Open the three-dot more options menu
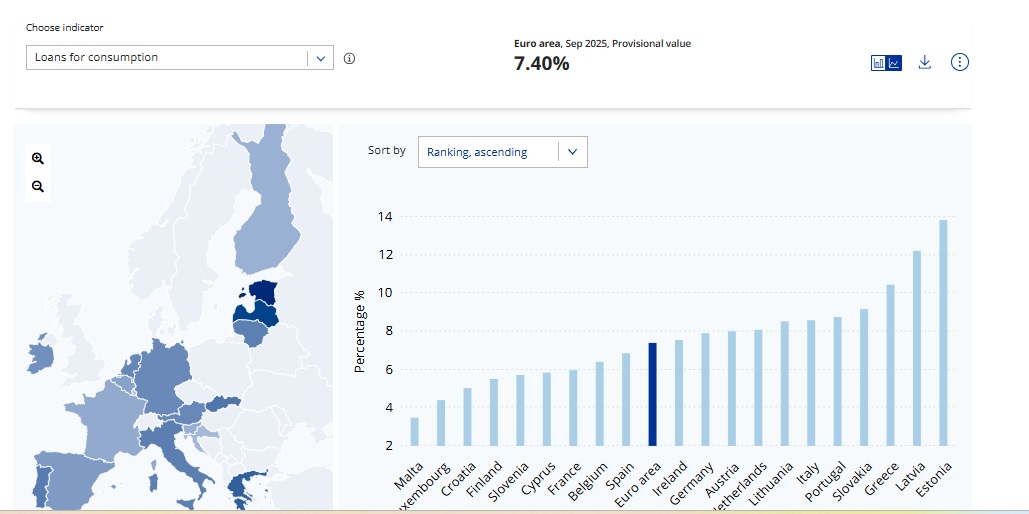The width and height of the screenshot is (1029, 514). [960, 63]
